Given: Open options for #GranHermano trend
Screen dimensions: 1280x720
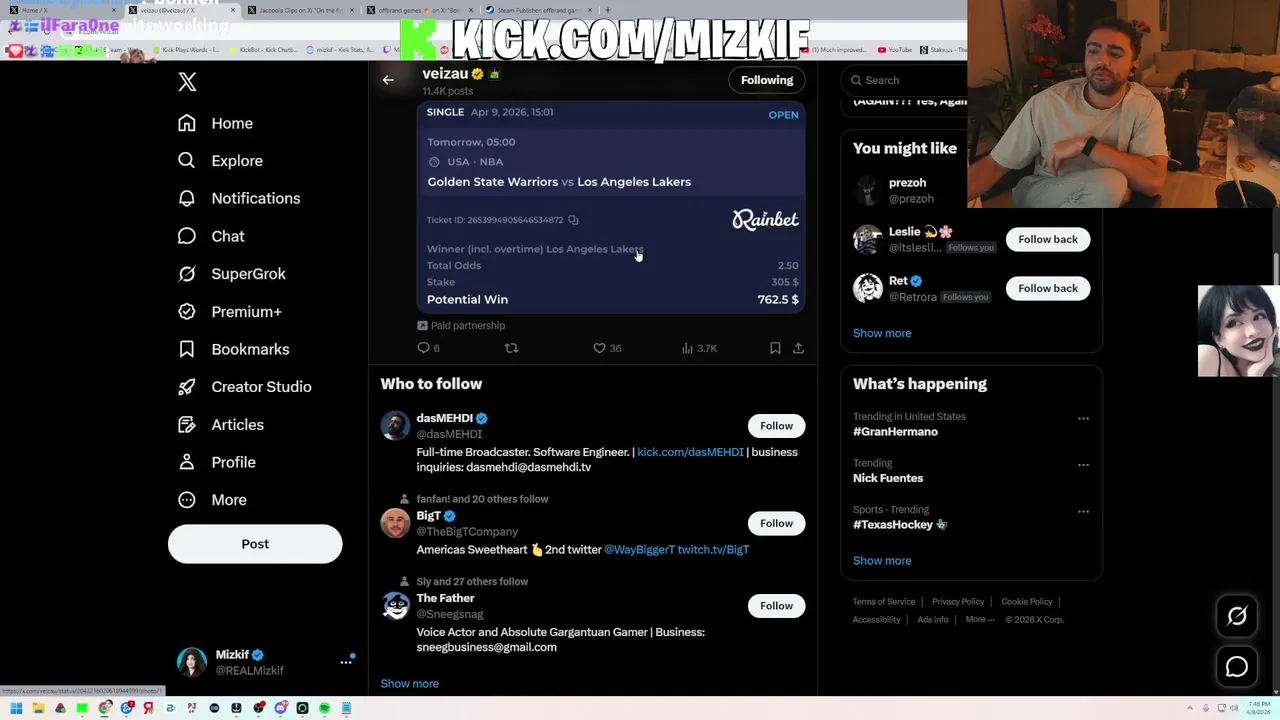Looking at the screenshot, I should (1083, 419).
